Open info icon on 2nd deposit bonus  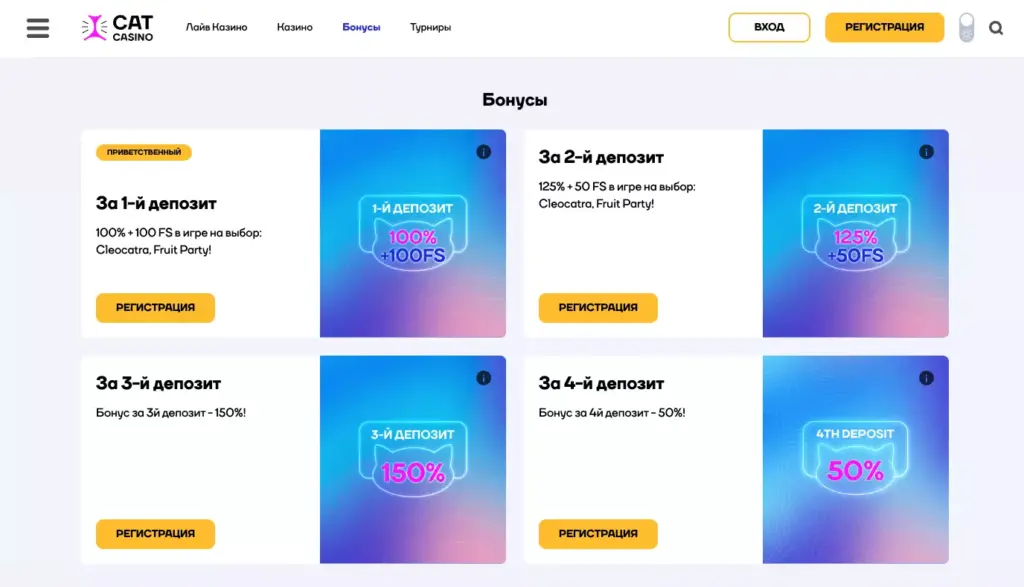pos(926,152)
